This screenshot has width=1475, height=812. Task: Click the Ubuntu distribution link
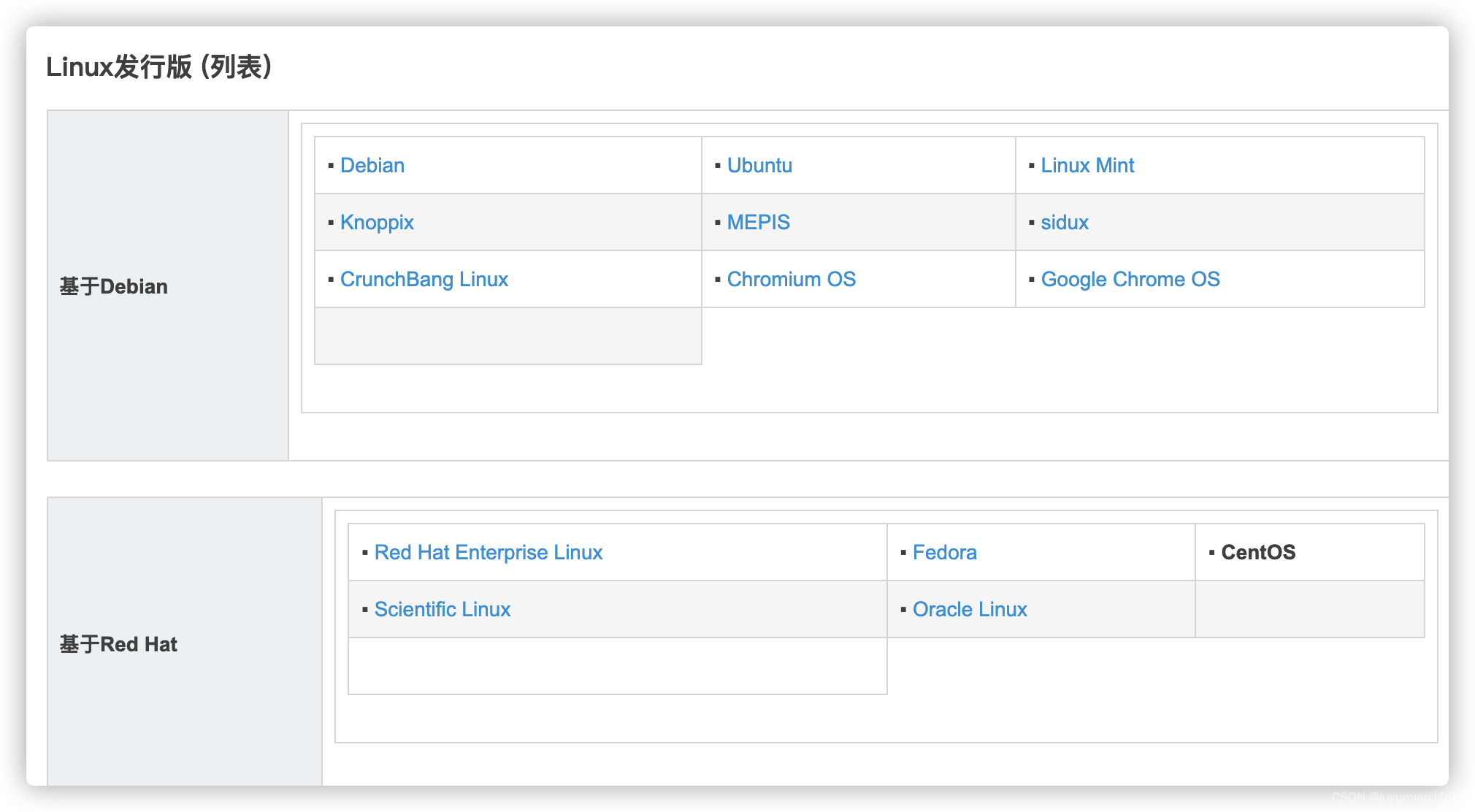point(759,166)
